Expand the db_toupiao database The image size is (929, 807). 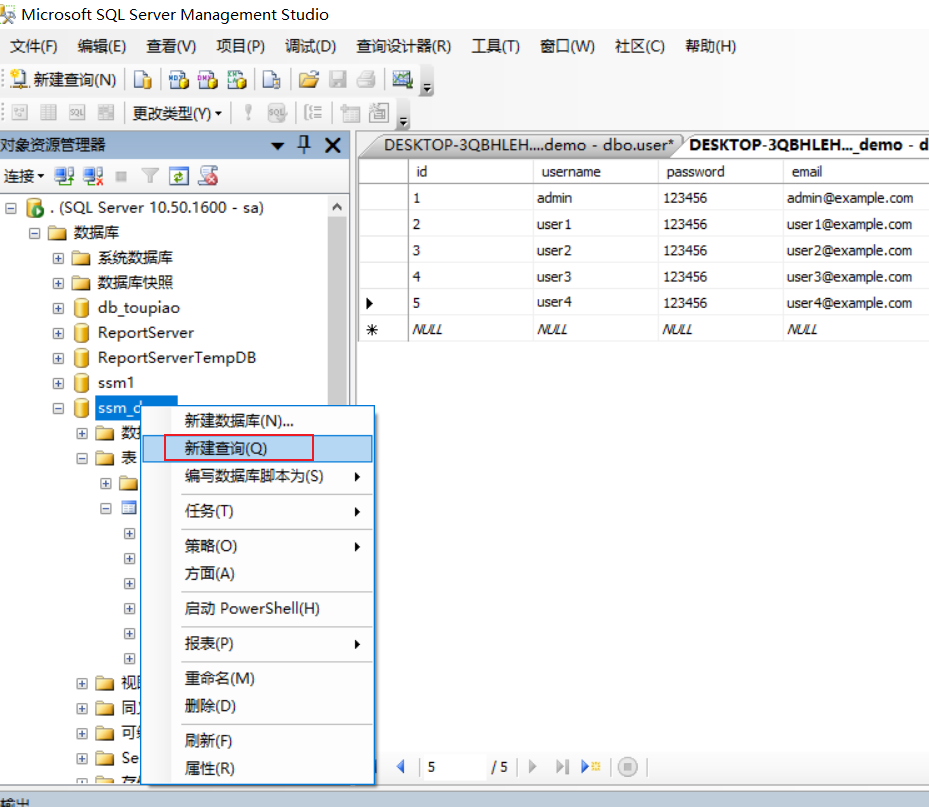(58, 308)
